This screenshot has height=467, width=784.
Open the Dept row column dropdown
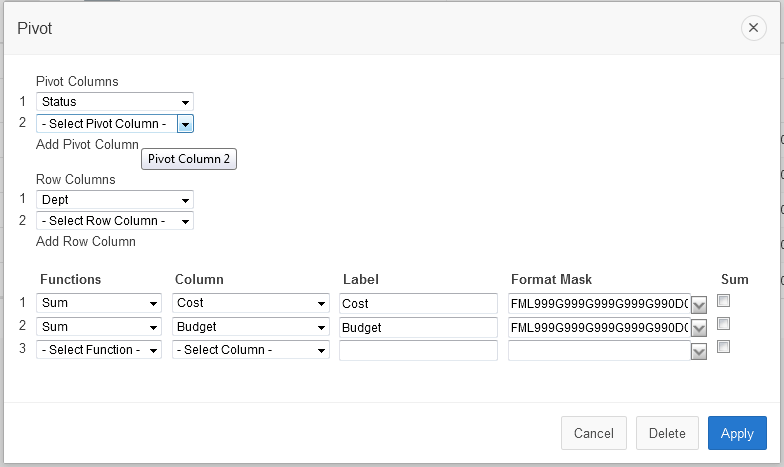click(115, 200)
